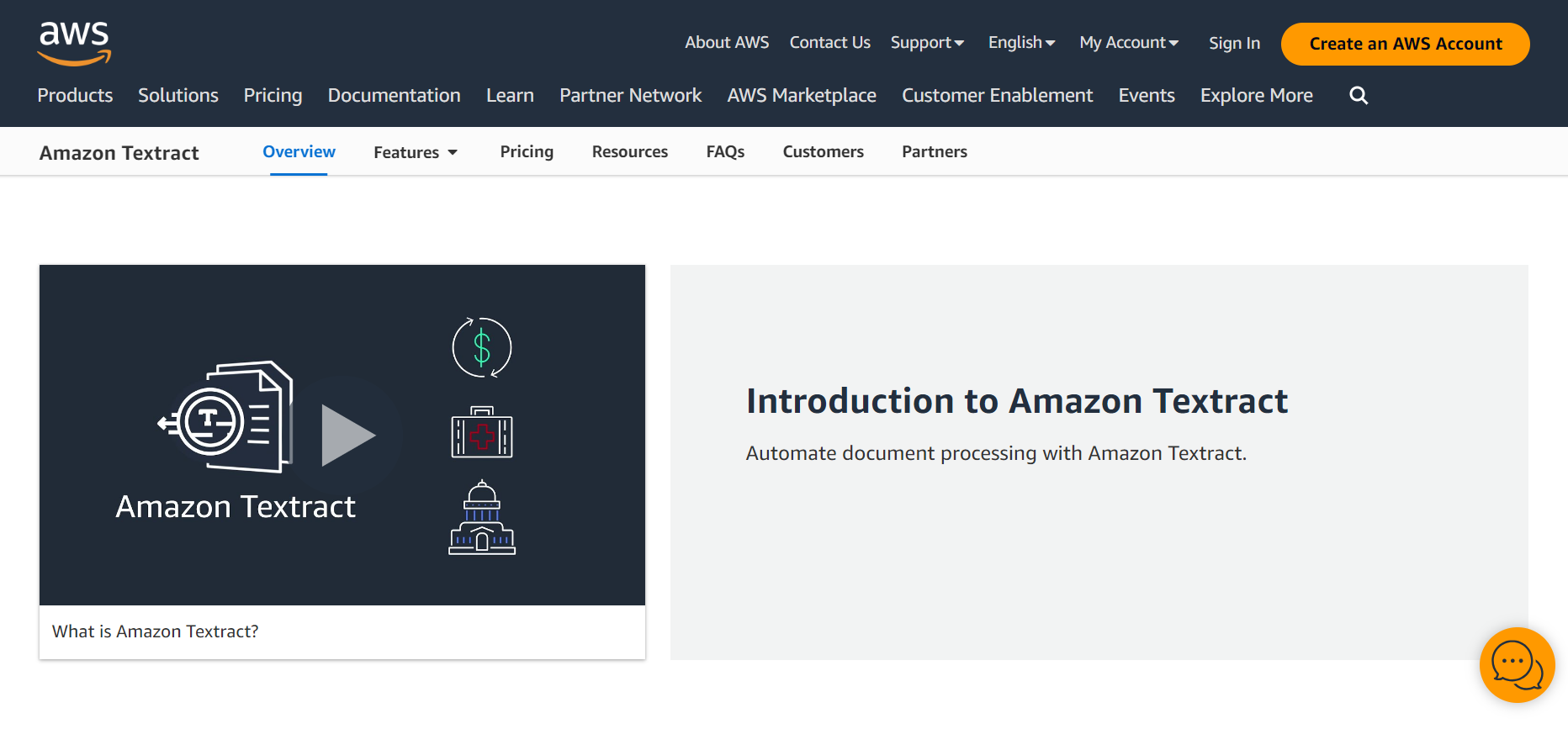This screenshot has width=1568, height=729.
Task: Click the 'What is Amazon Textract?' caption
Action: point(156,631)
